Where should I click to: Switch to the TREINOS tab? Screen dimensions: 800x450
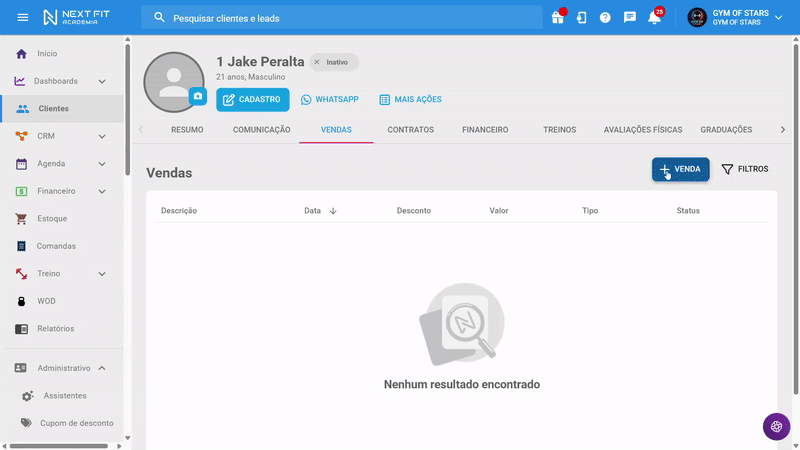[x=560, y=130]
